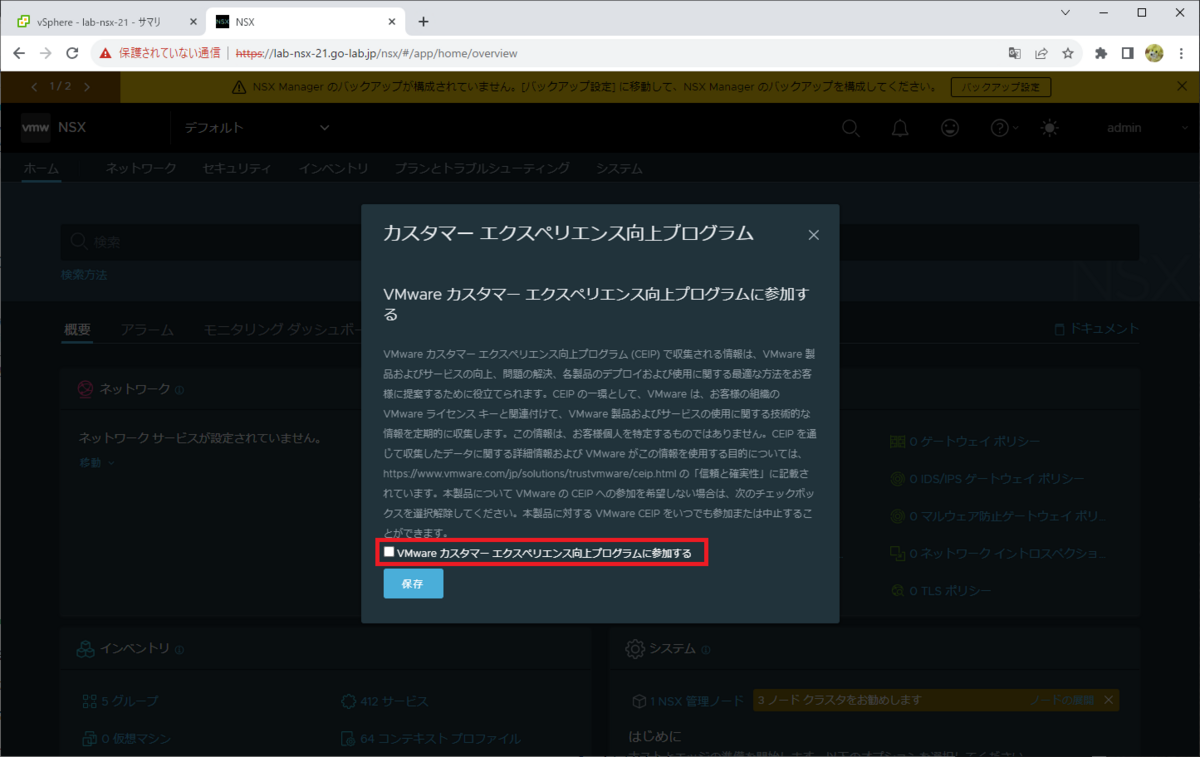Show previous banner notification with left chevron
1200x757 pixels.
point(35,87)
